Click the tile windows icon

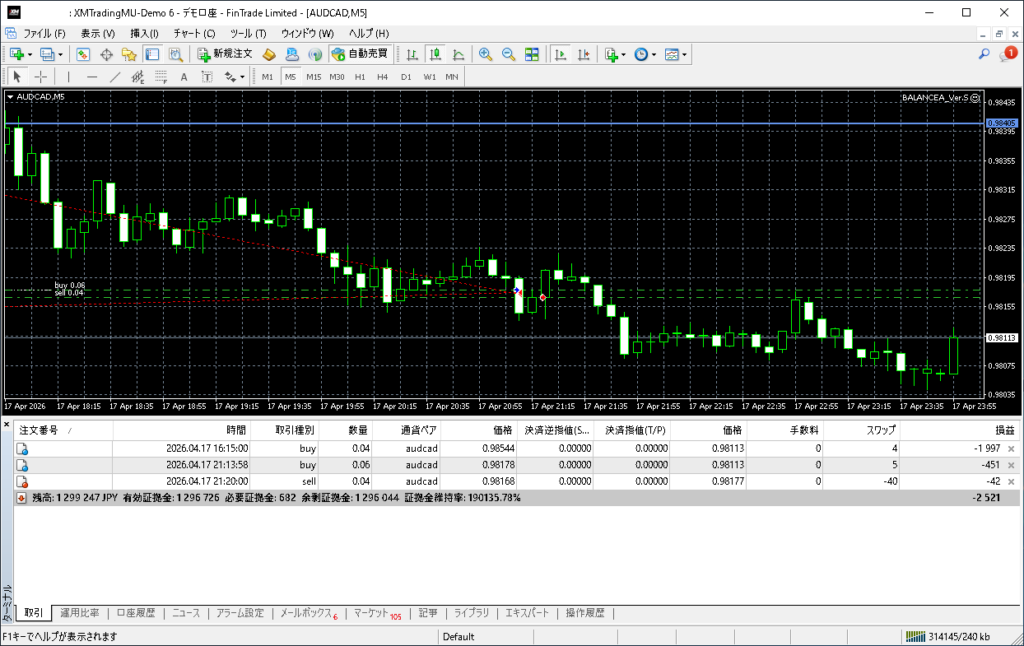532,54
